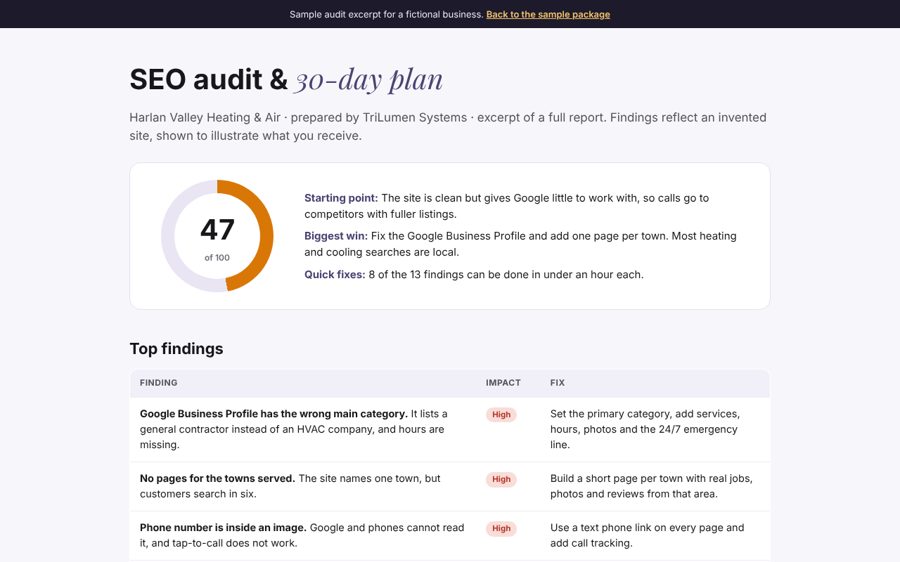This screenshot has width=900, height=562.
Task: Click the score donut chart showing 47
Action: pyautogui.click(x=217, y=236)
